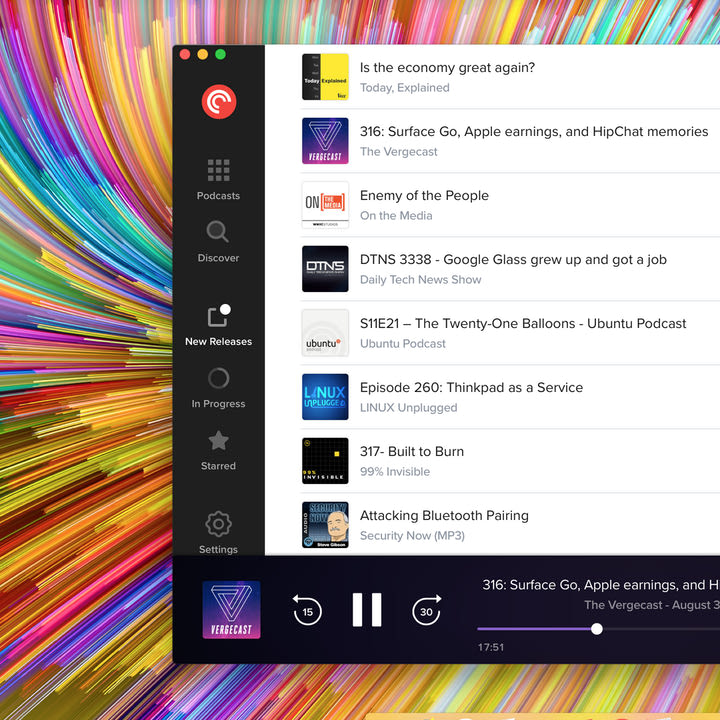Click "99% Invisible" podcast name
720x720 pixels.
pyautogui.click(x=395, y=472)
